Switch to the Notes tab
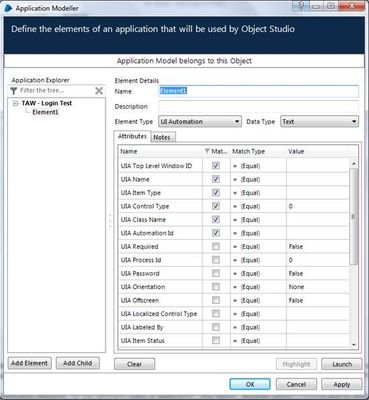This screenshot has height=400, width=369. point(162,137)
